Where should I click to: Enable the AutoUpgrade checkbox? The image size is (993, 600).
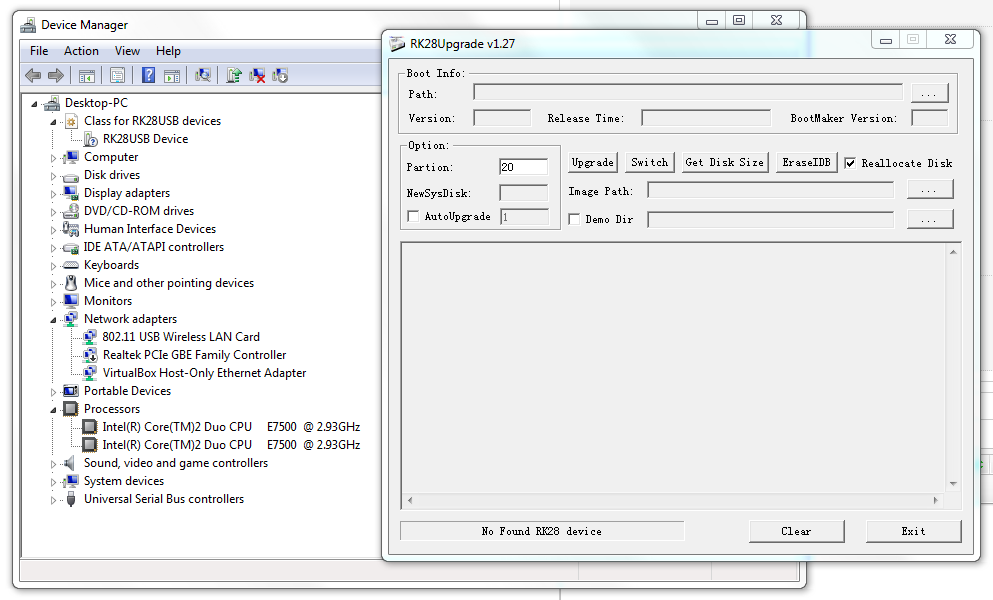[x=413, y=216]
